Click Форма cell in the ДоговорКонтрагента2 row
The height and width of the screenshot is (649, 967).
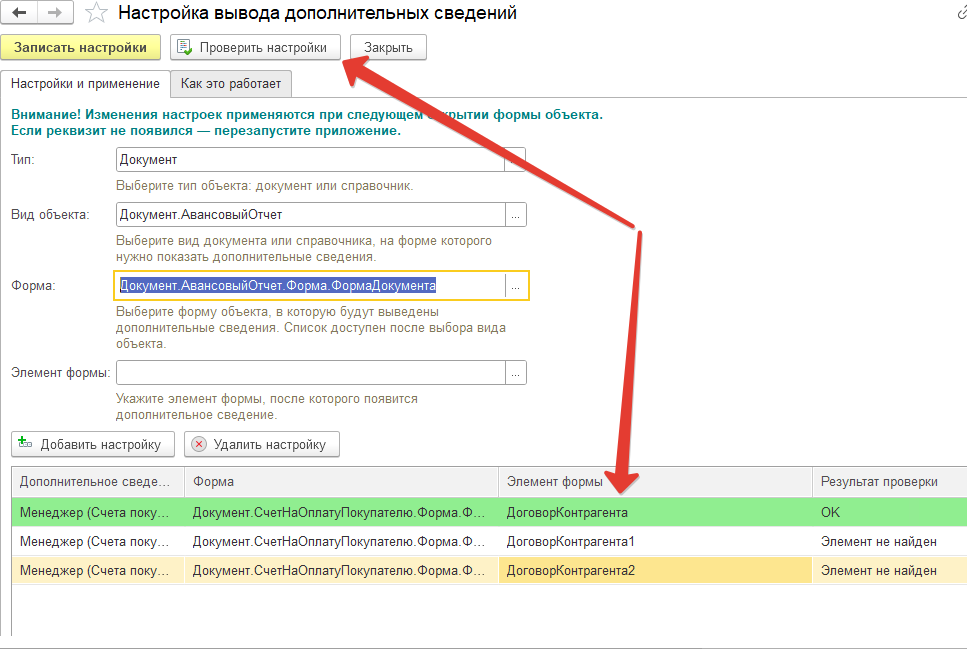(x=341, y=570)
